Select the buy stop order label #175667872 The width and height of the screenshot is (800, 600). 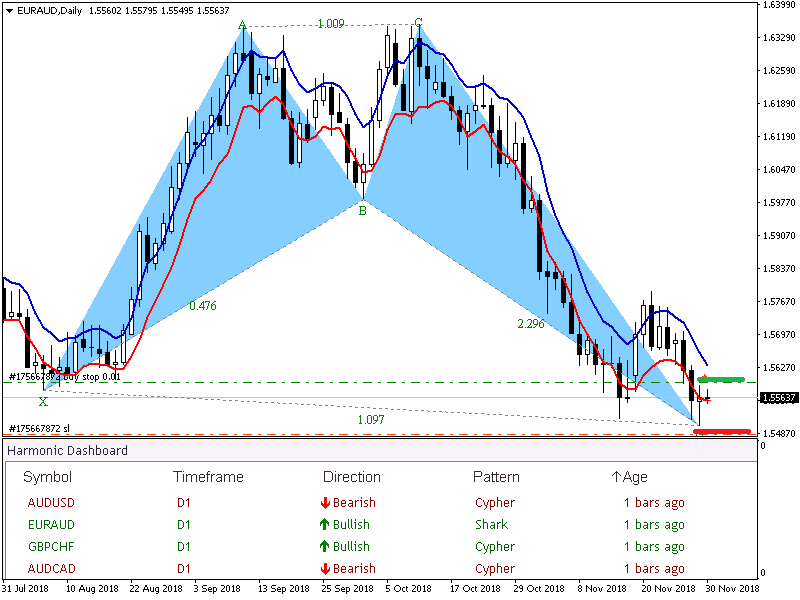(x=65, y=377)
